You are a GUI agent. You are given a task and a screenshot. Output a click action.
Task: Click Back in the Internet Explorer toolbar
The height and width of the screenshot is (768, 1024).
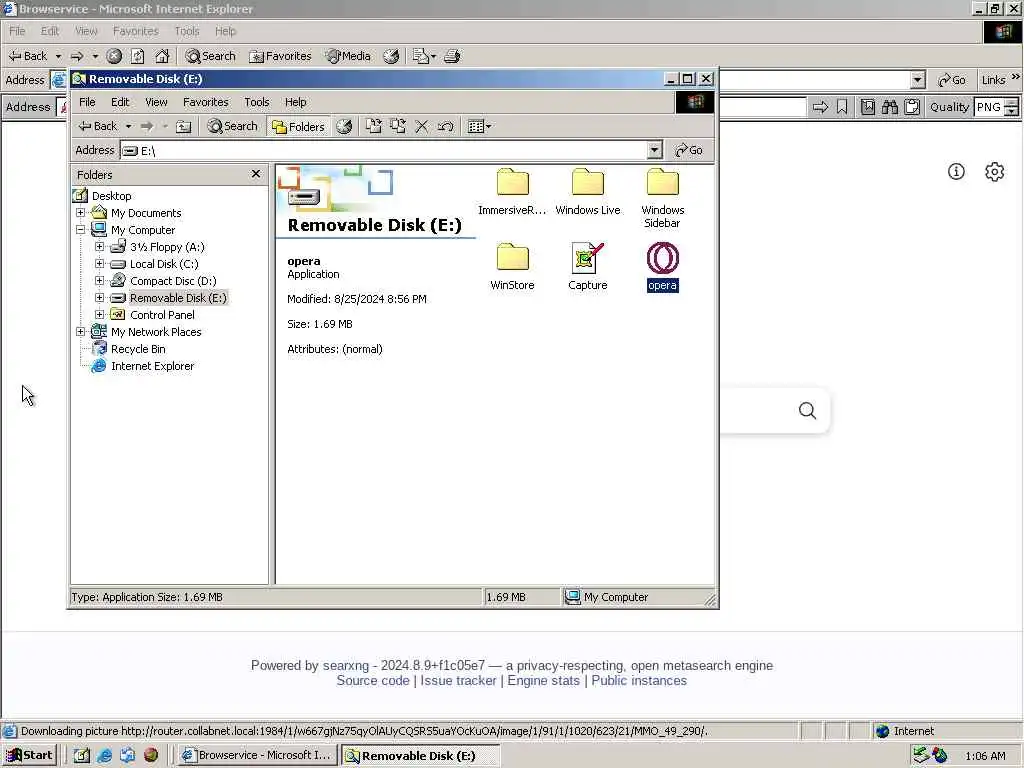27,56
